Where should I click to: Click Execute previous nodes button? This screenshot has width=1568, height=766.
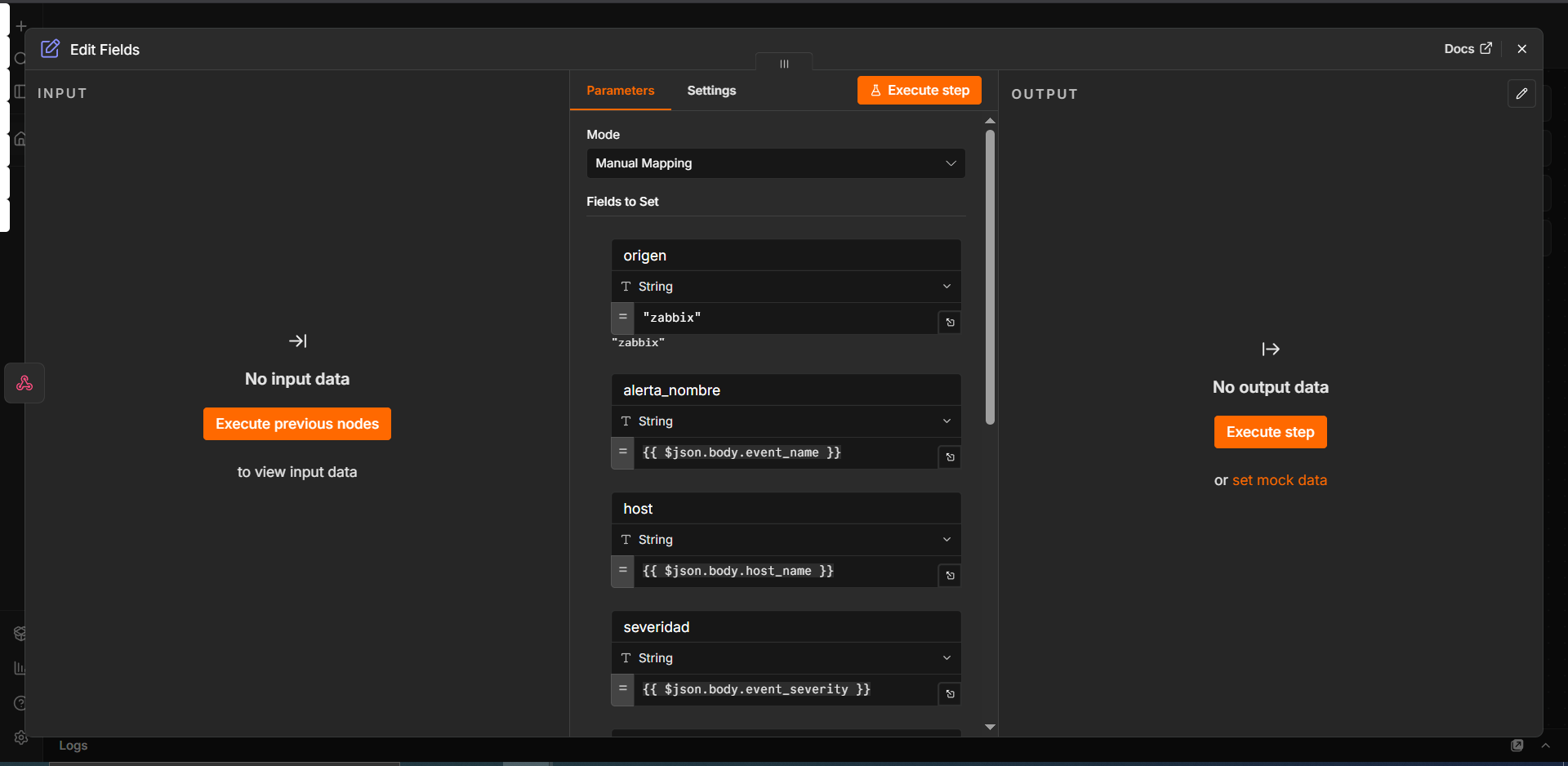(x=297, y=424)
